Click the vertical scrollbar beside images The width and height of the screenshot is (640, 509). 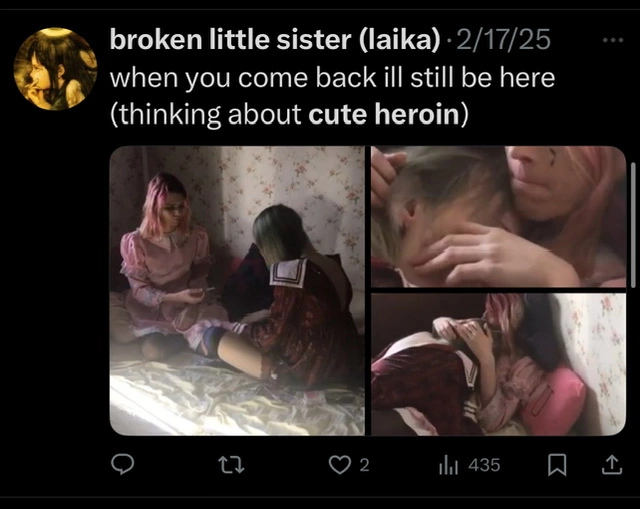[633, 225]
